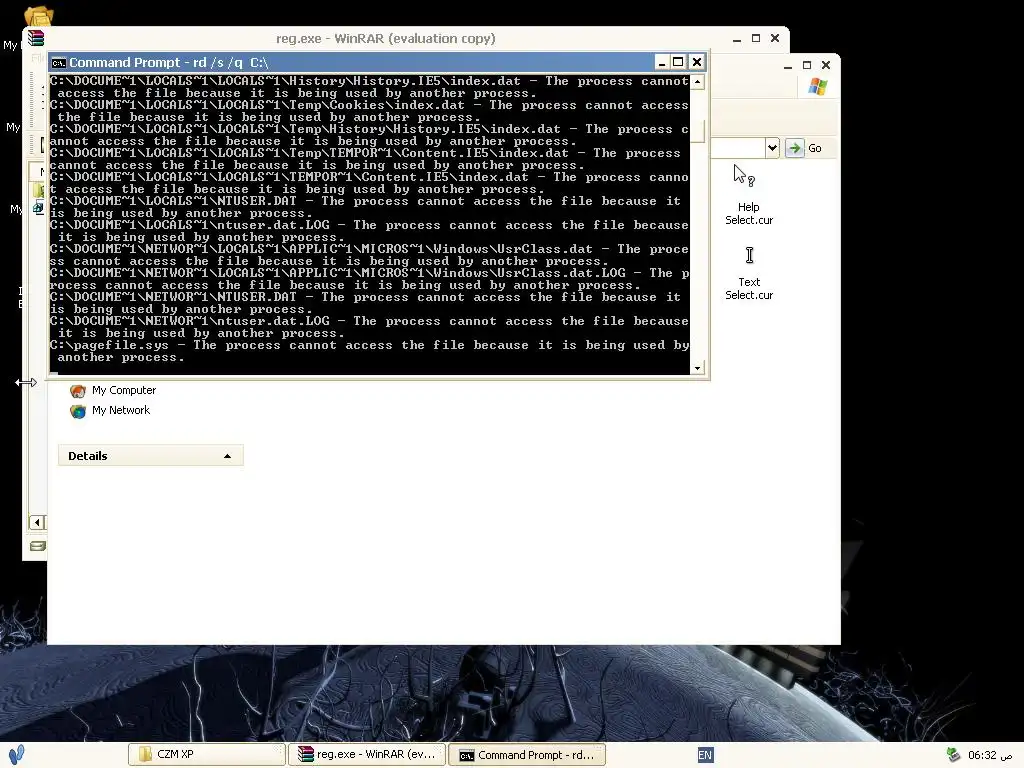Maximize the CZM XP Explorer window

807,65
